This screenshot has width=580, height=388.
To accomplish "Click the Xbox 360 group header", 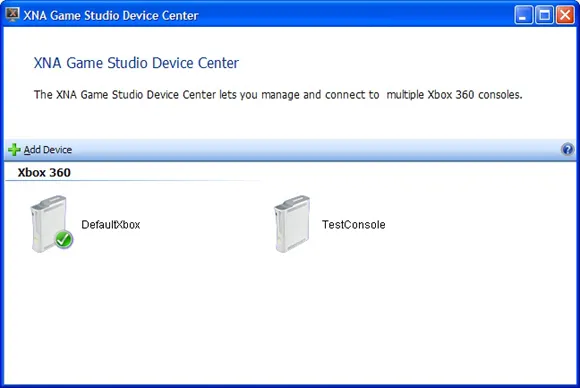I will click(x=44, y=172).
